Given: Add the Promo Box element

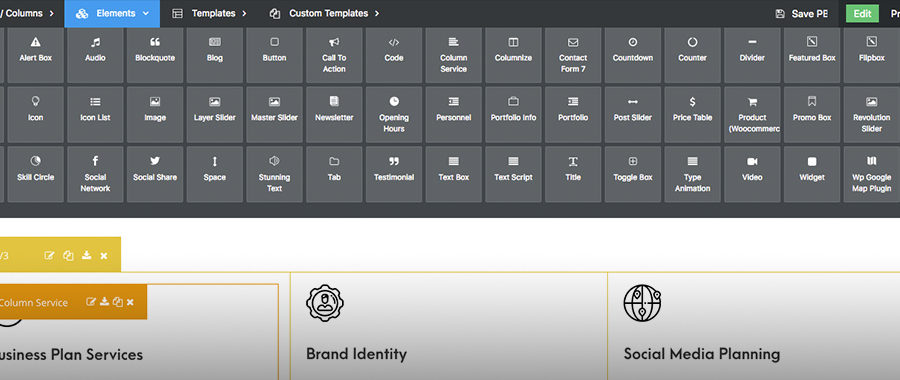Looking at the screenshot, I should point(812,115).
